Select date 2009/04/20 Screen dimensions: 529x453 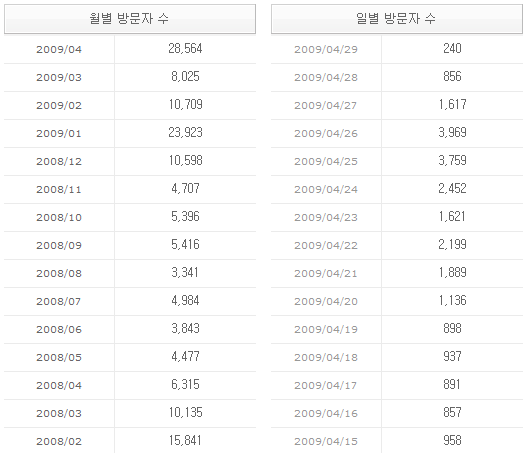pos(326,302)
